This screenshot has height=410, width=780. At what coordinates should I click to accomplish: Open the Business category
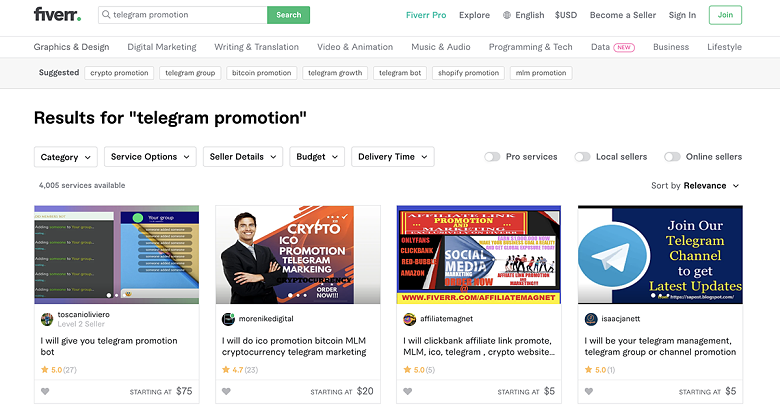click(671, 47)
